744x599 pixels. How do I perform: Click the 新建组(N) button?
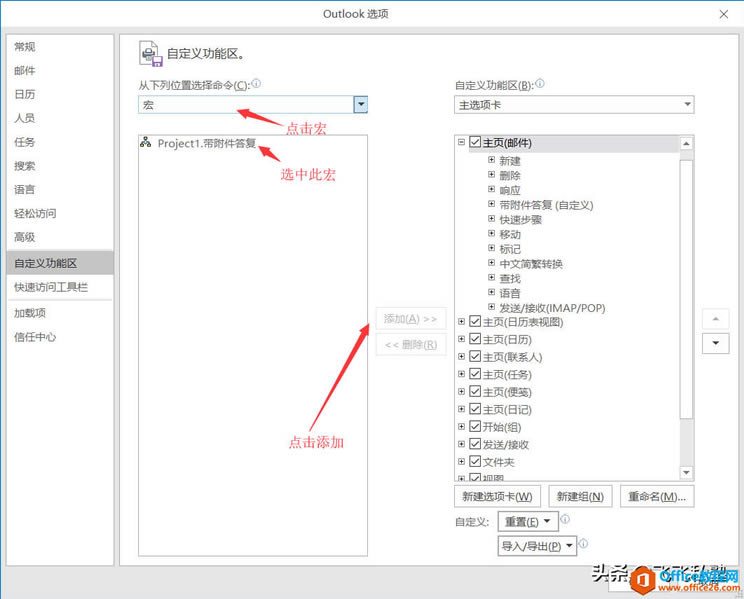click(x=580, y=496)
